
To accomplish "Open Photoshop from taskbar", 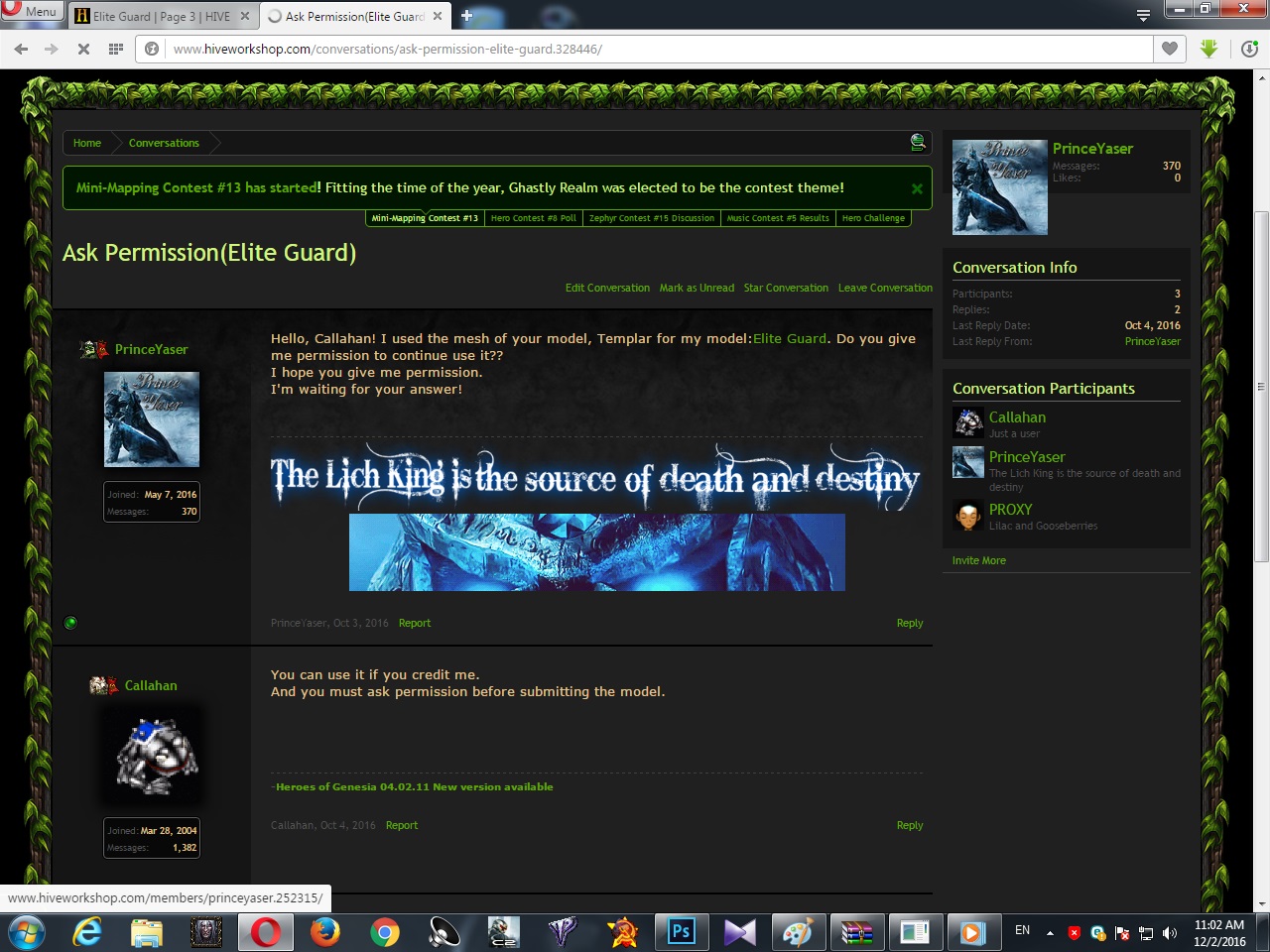I will click(681, 932).
